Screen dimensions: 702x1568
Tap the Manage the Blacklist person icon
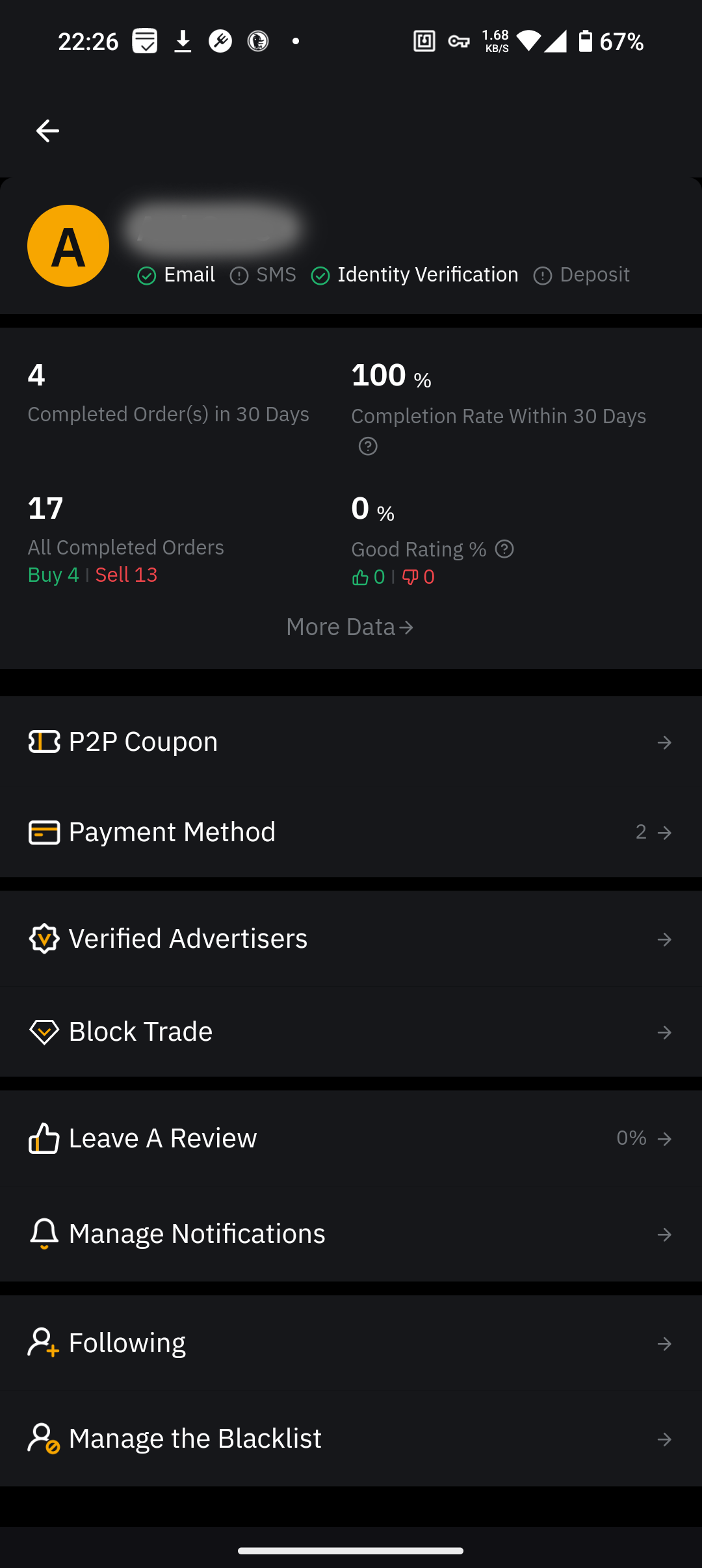43,1439
